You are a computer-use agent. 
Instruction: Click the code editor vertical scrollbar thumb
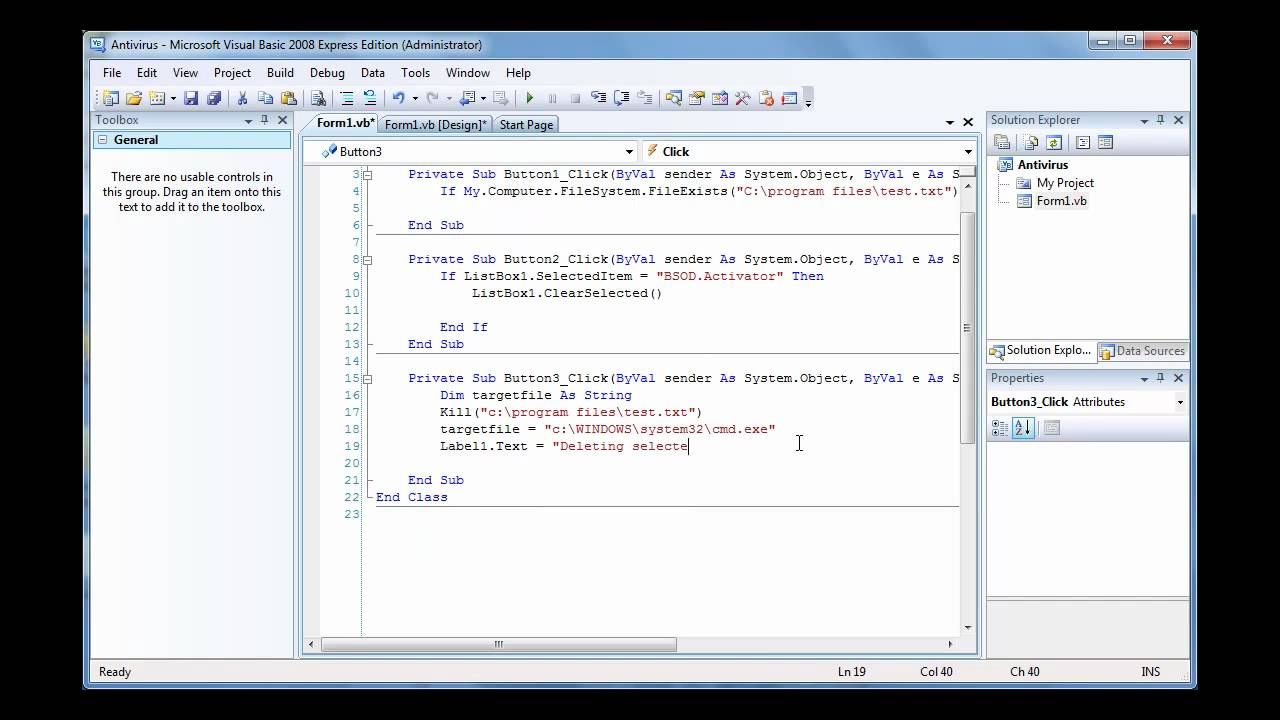click(x=966, y=327)
